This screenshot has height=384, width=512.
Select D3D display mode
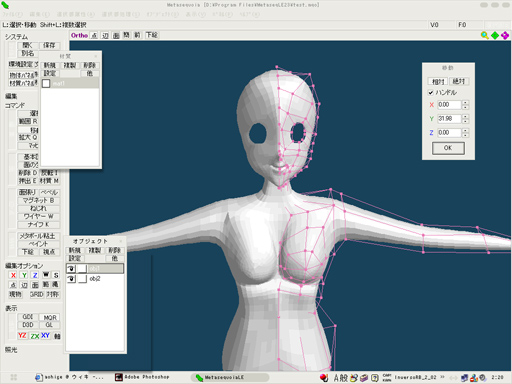coord(28,325)
